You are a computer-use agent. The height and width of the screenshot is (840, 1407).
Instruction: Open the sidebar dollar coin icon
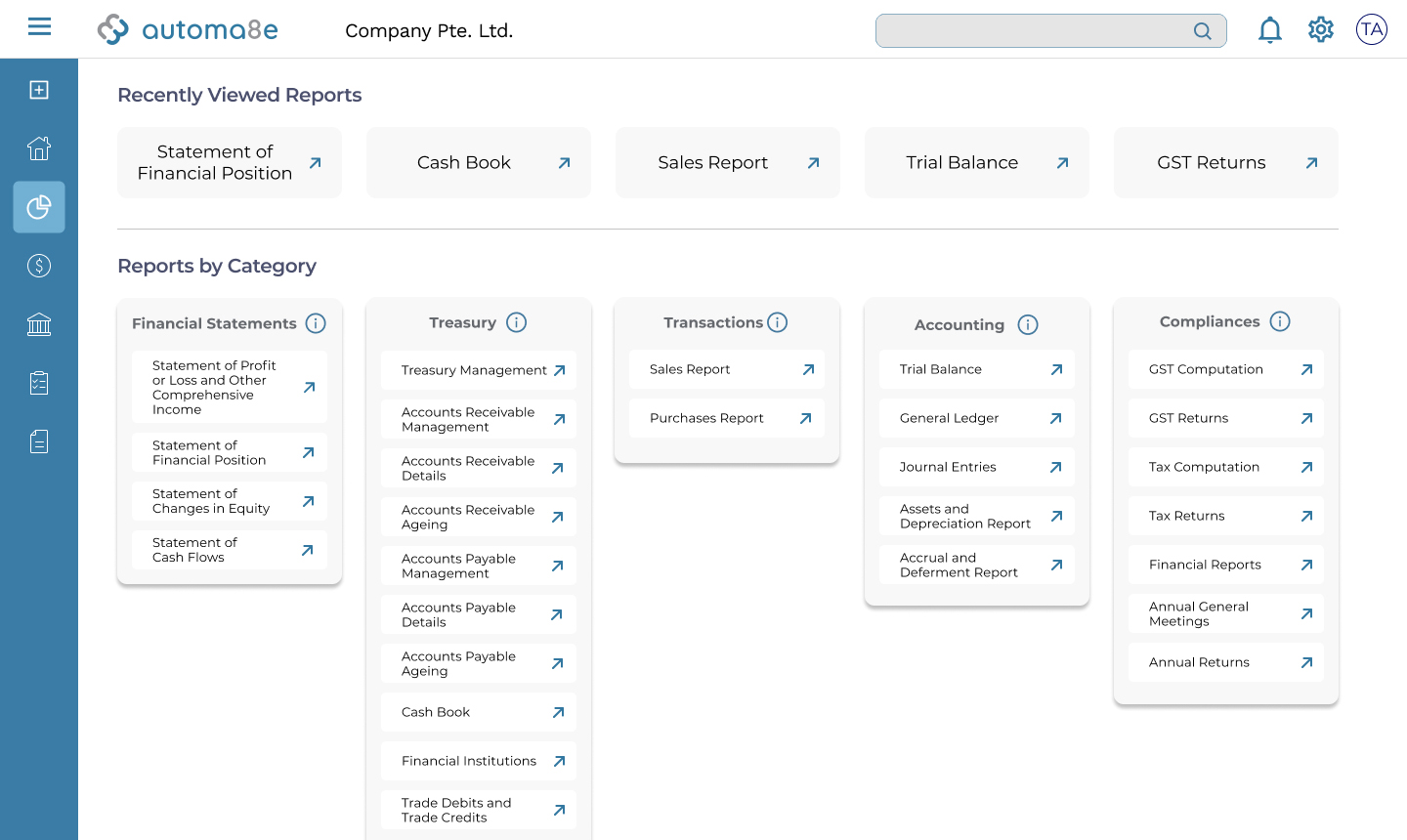39,266
